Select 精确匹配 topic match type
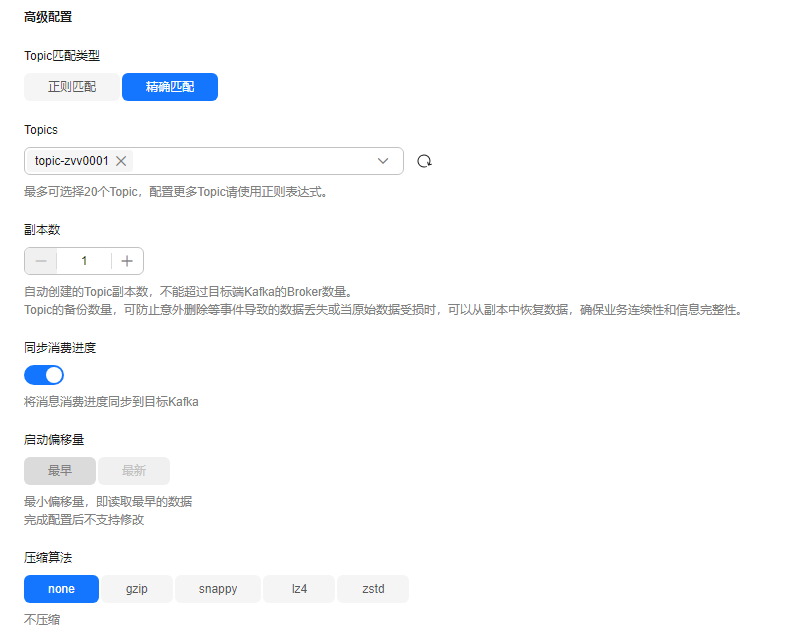The width and height of the screenshot is (785, 633). click(170, 87)
